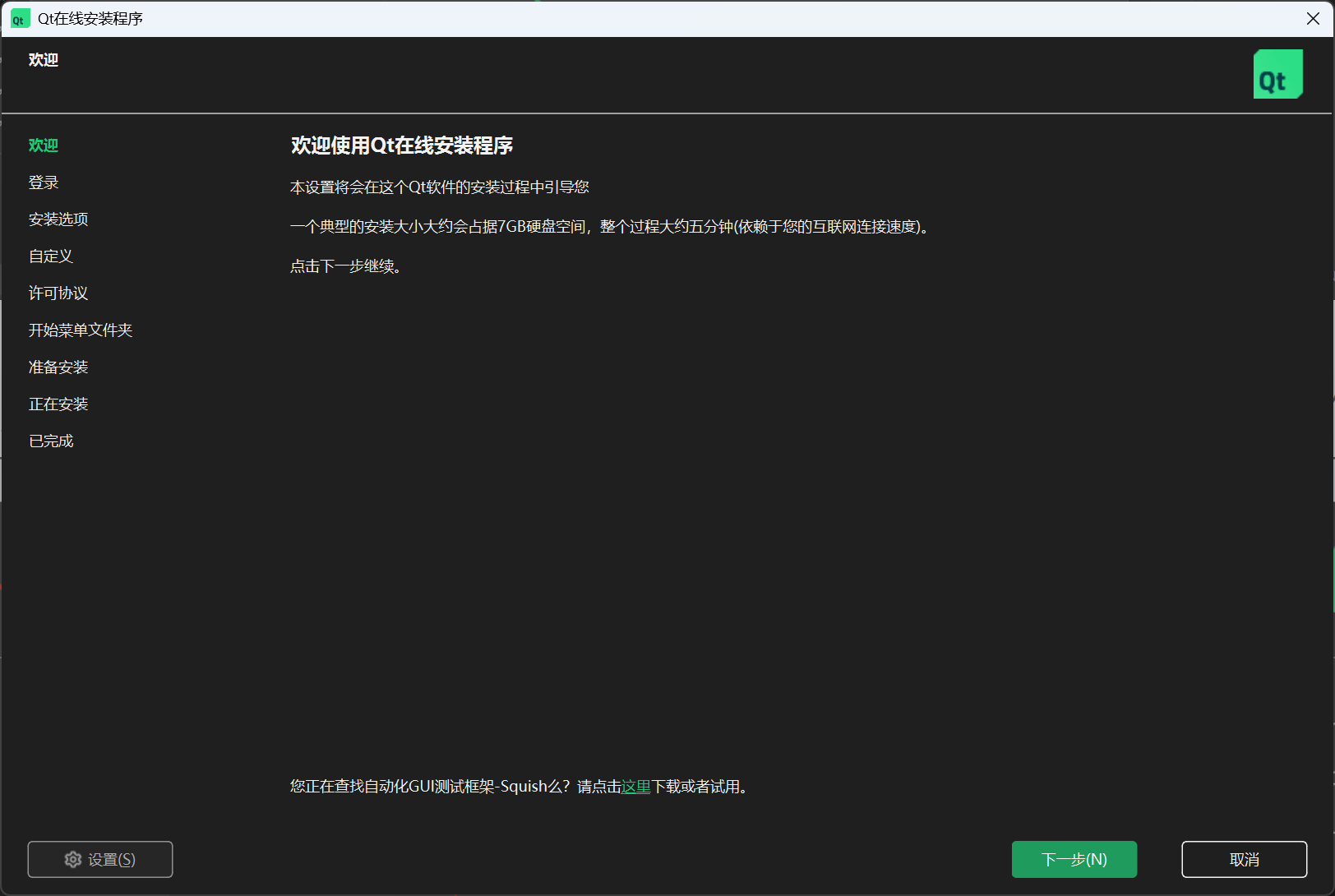Image resolution: width=1335 pixels, height=896 pixels.
Task: Select the 安装选项 step in the sidebar
Action: click(58, 219)
